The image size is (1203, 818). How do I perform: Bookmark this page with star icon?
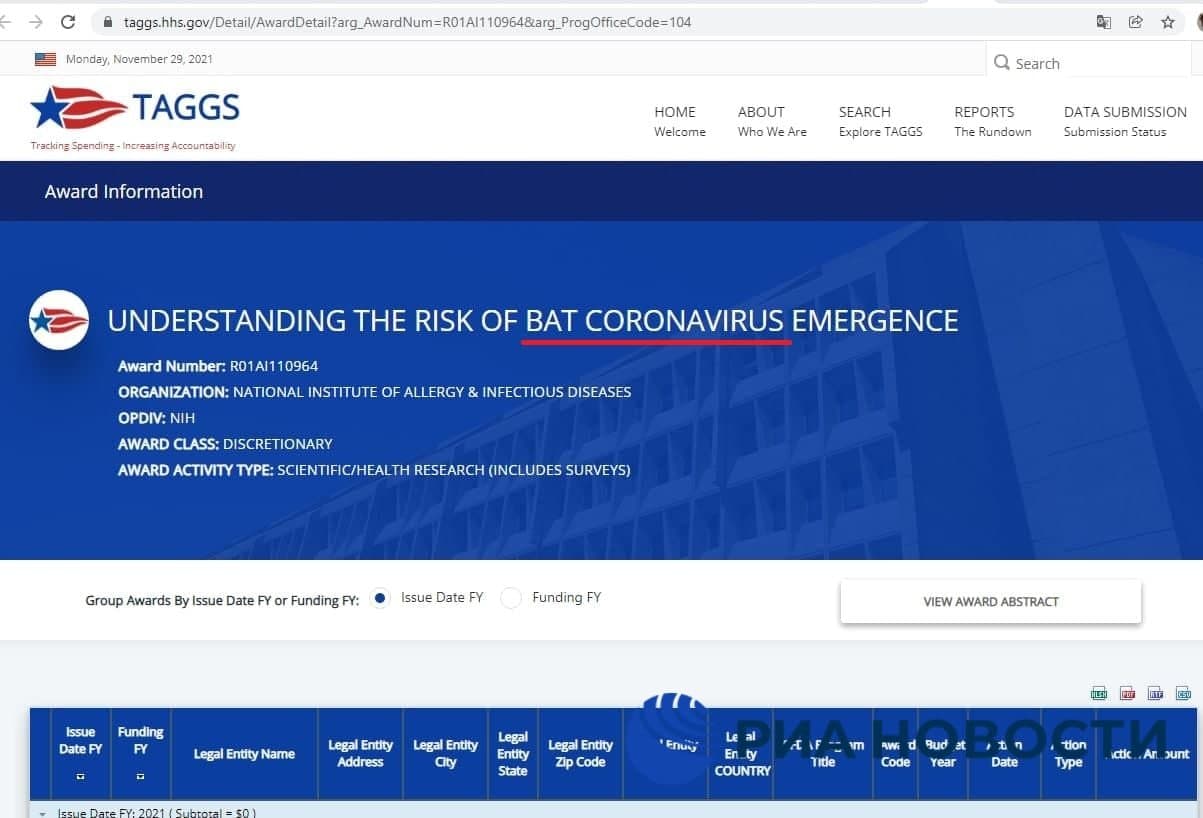pos(1167,22)
